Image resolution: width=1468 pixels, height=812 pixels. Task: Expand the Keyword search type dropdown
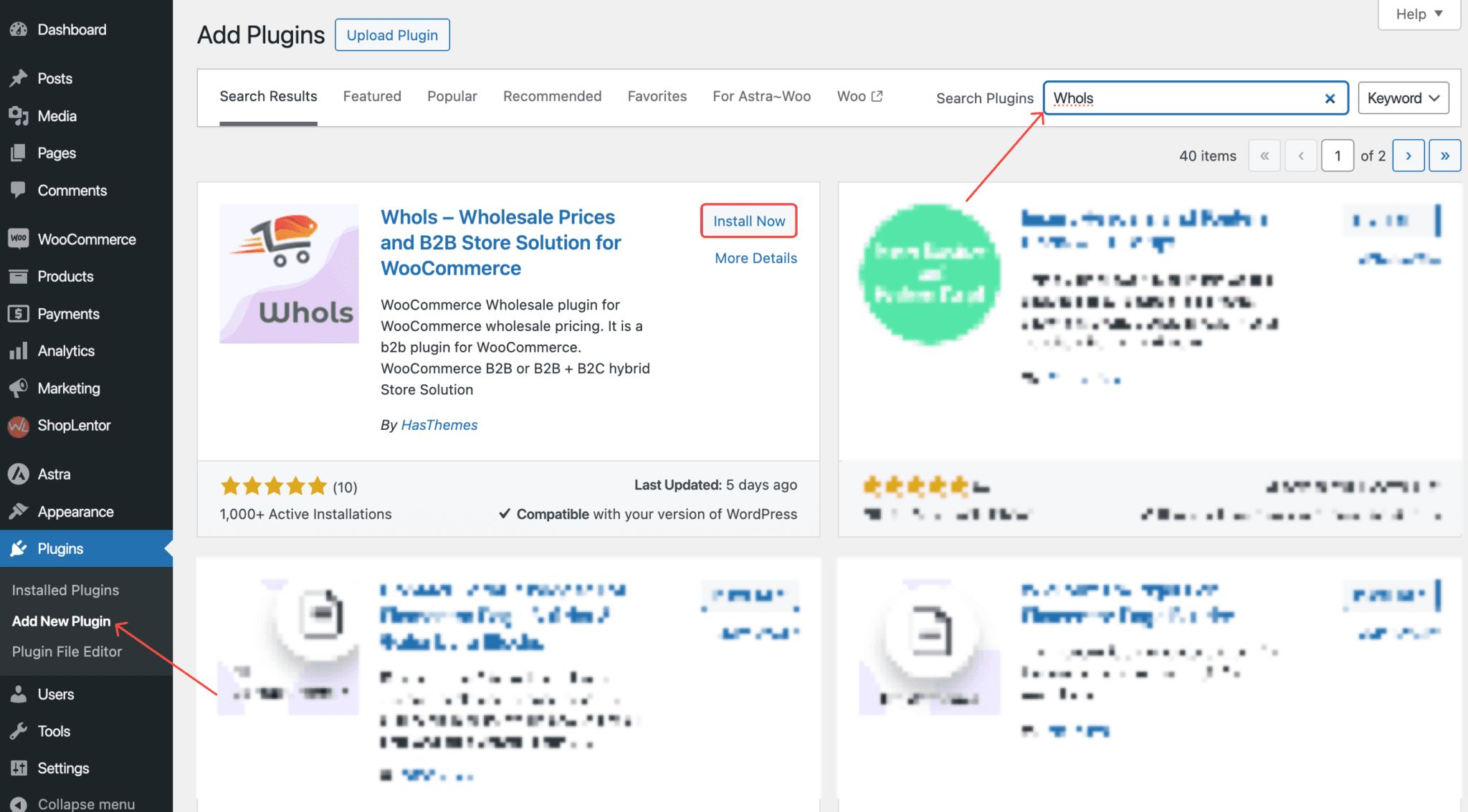click(1403, 98)
